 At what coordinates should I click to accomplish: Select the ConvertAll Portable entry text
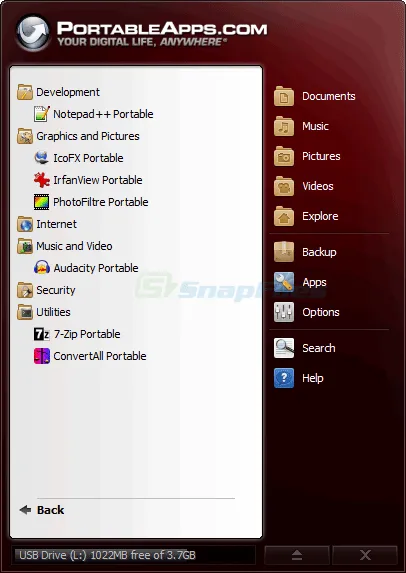click(x=100, y=356)
